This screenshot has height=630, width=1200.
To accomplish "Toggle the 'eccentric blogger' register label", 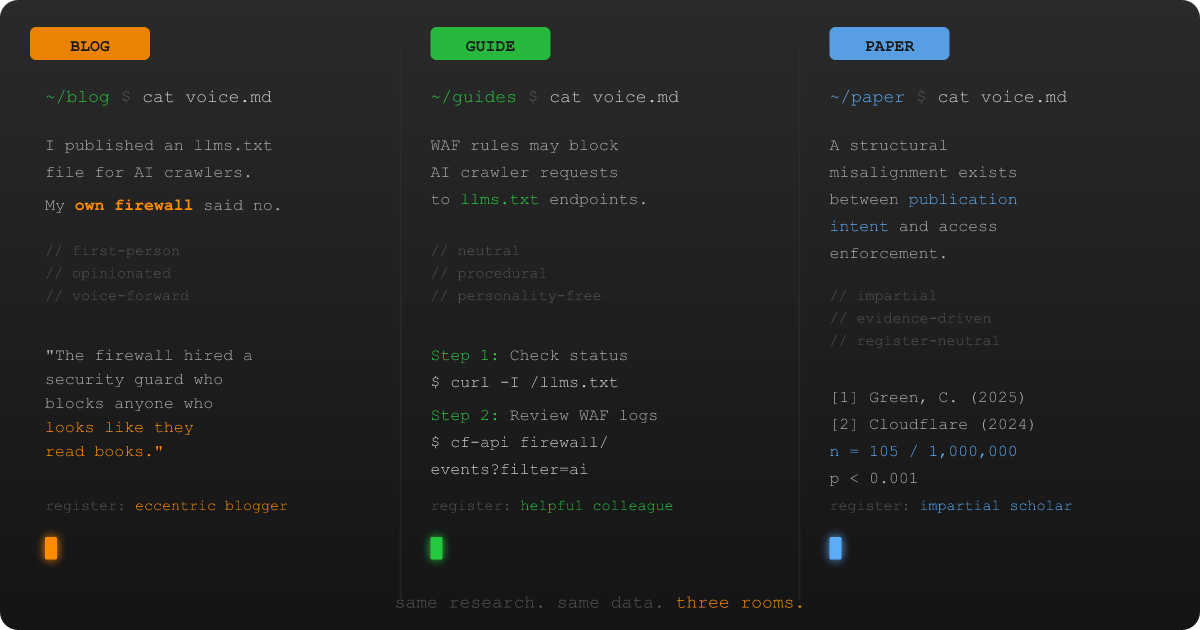I will 211,505.
